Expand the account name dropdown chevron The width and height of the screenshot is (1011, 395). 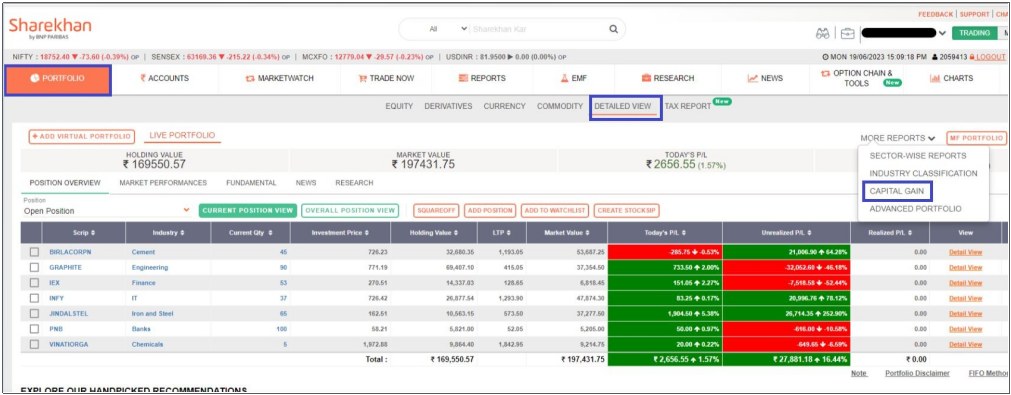tap(943, 33)
